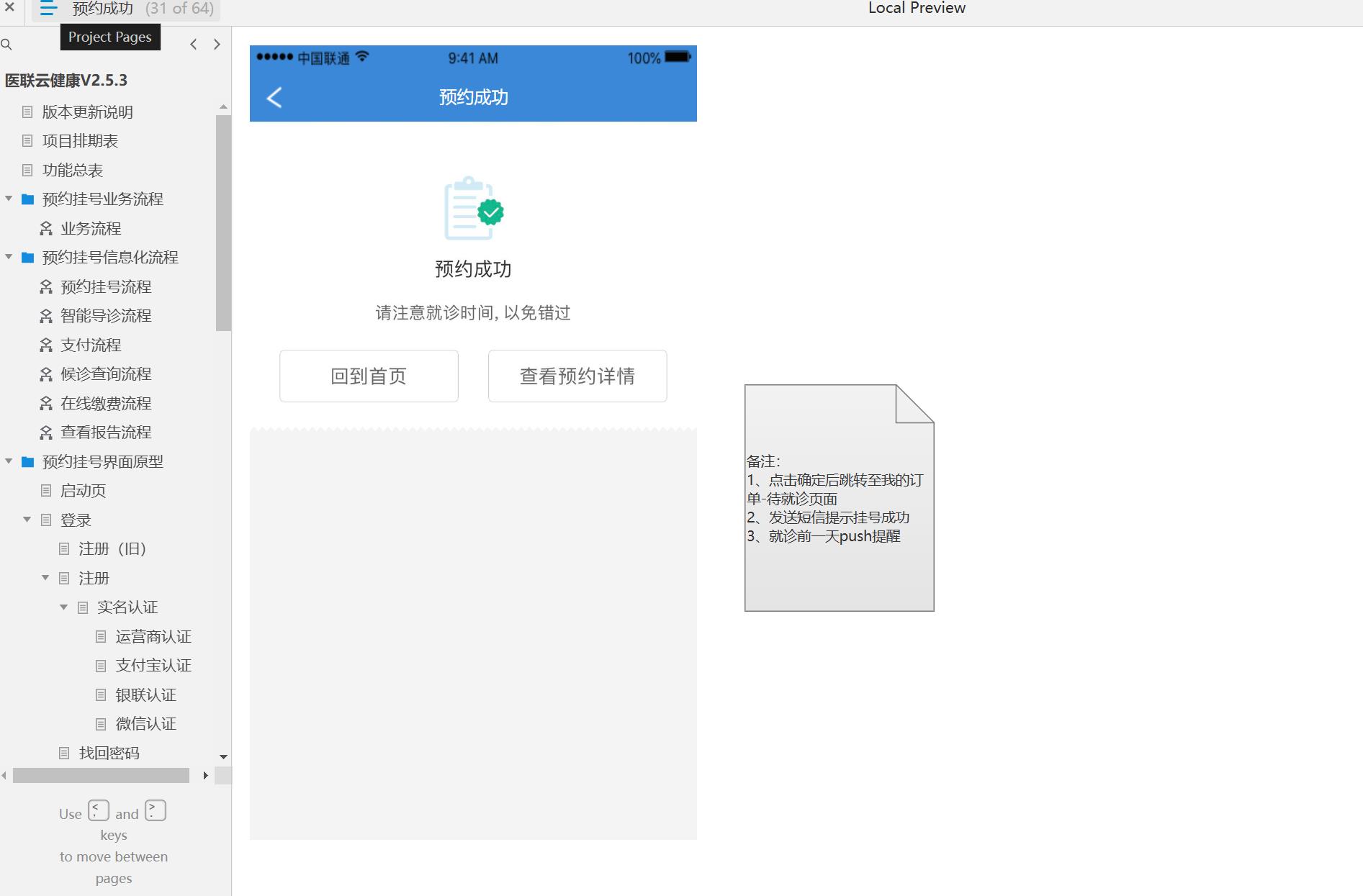Open the 运营商认证 page
1363x896 pixels.
pyautogui.click(x=153, y=636)
